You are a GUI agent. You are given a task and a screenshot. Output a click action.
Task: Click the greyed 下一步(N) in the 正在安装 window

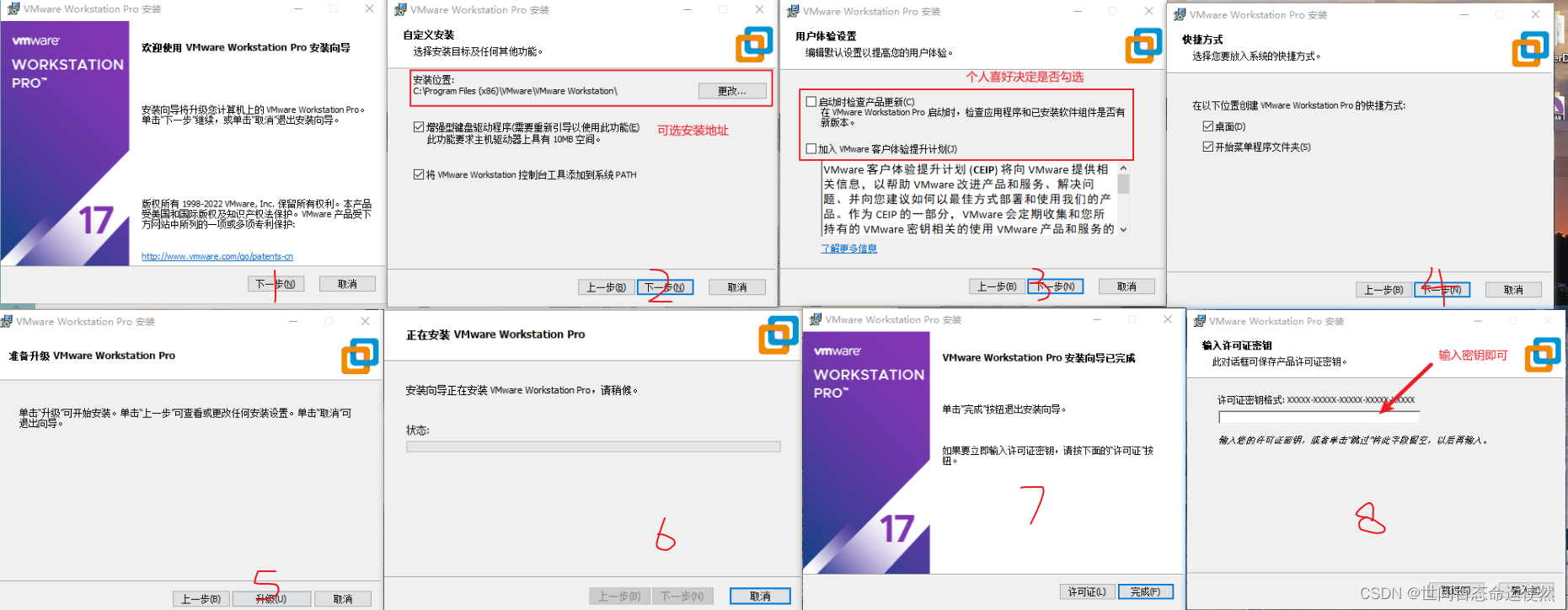pyautogui.click(x=683, y=597)
